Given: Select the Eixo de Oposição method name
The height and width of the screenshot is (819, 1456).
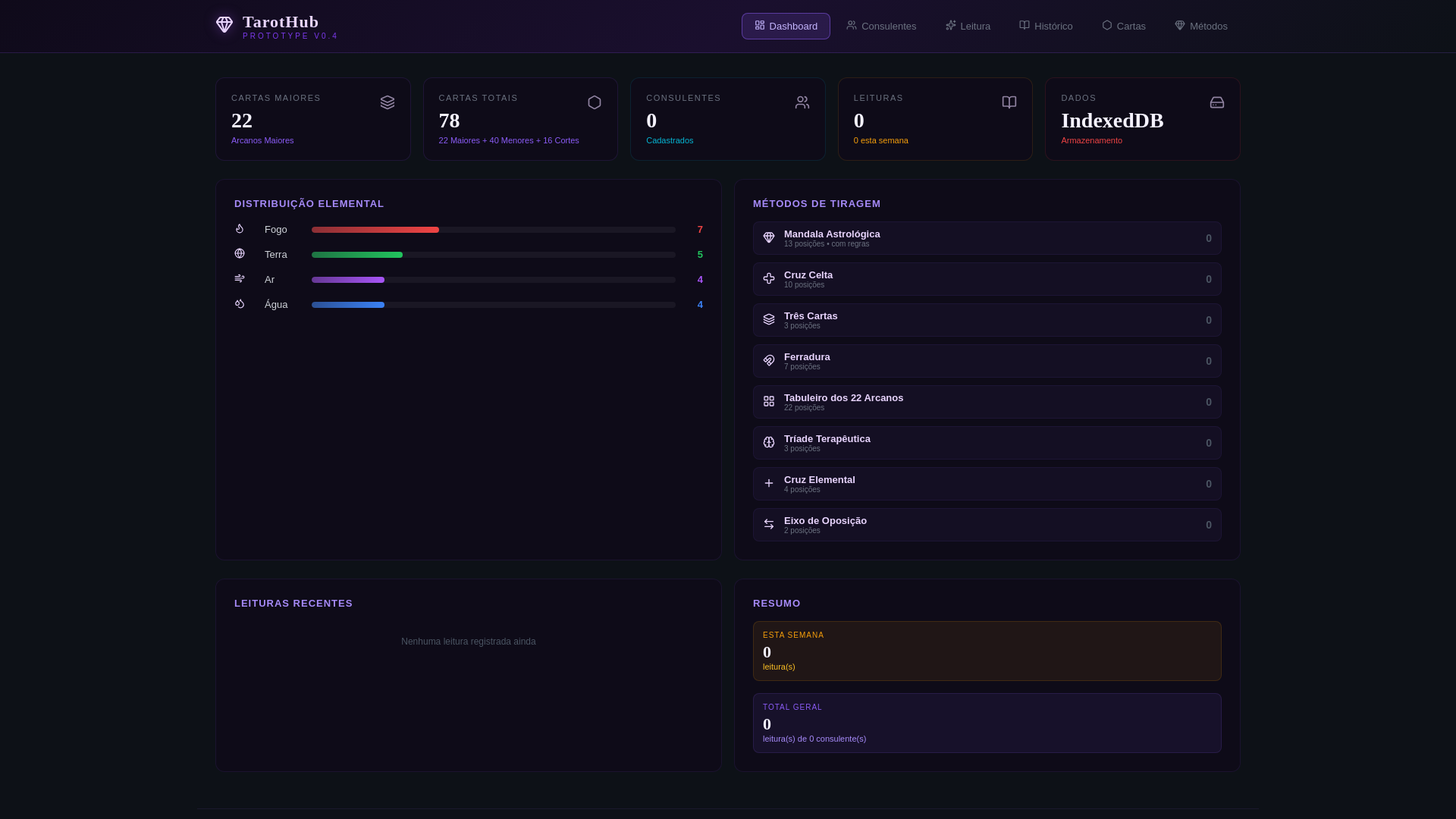Looking at the screenshot, I should pyautogui.click(x=825, y=521).
